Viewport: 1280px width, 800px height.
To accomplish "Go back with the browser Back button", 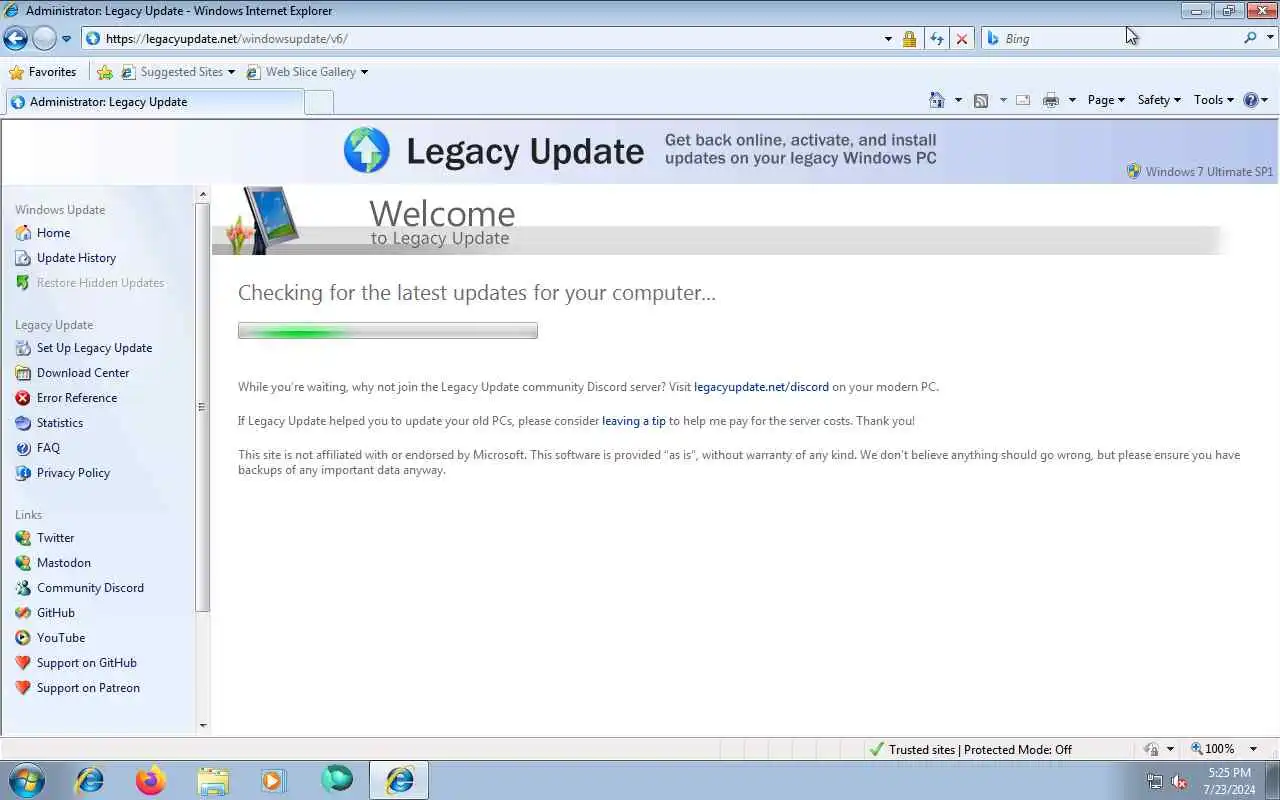I will click(15, 38).
